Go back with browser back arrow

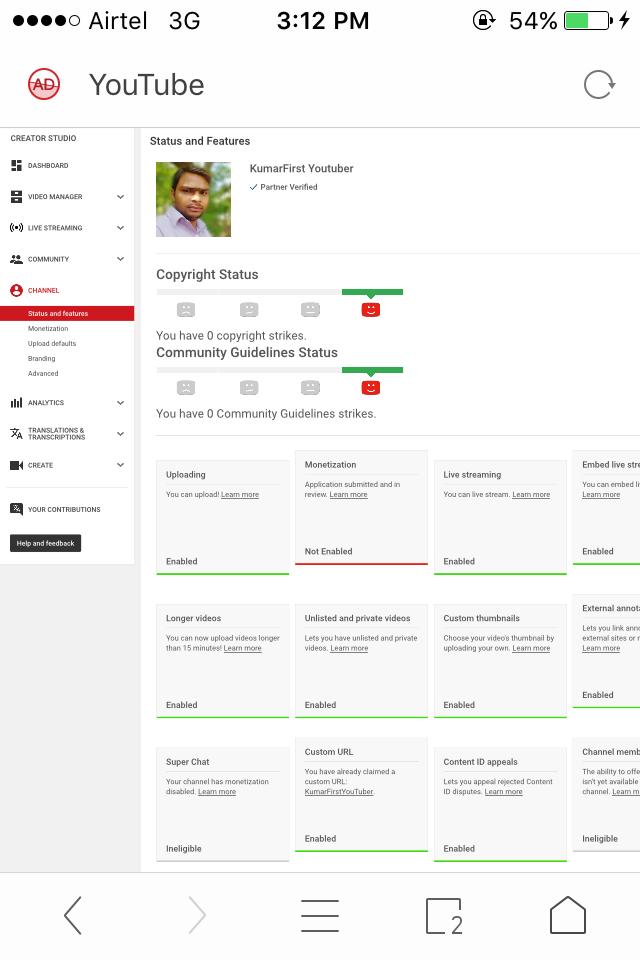point(72,915)
